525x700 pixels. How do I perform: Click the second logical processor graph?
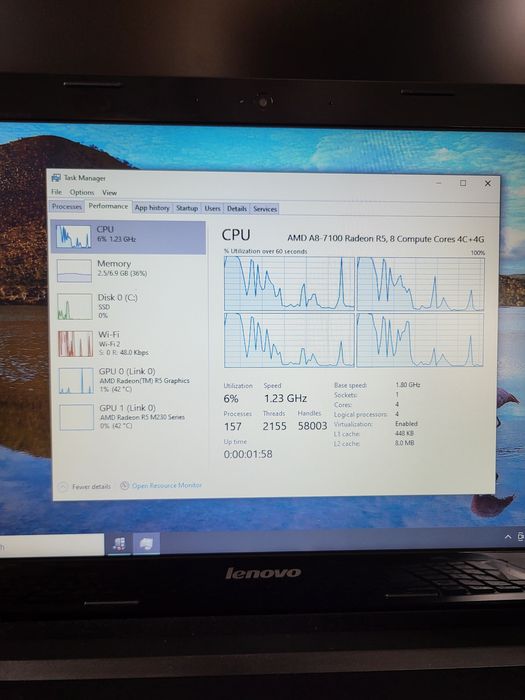[x=420, y=284]
